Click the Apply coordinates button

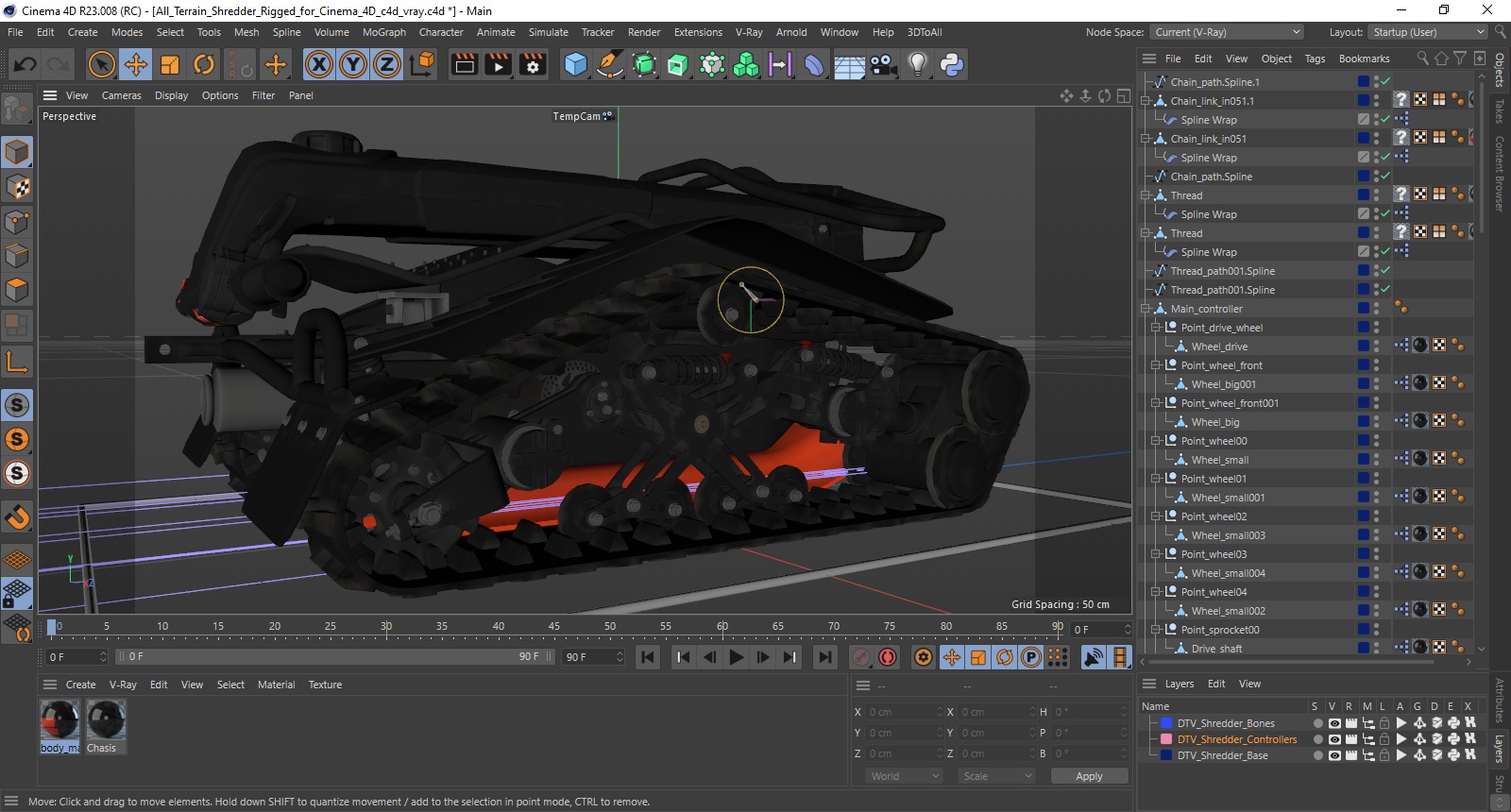pos(1089,776)
